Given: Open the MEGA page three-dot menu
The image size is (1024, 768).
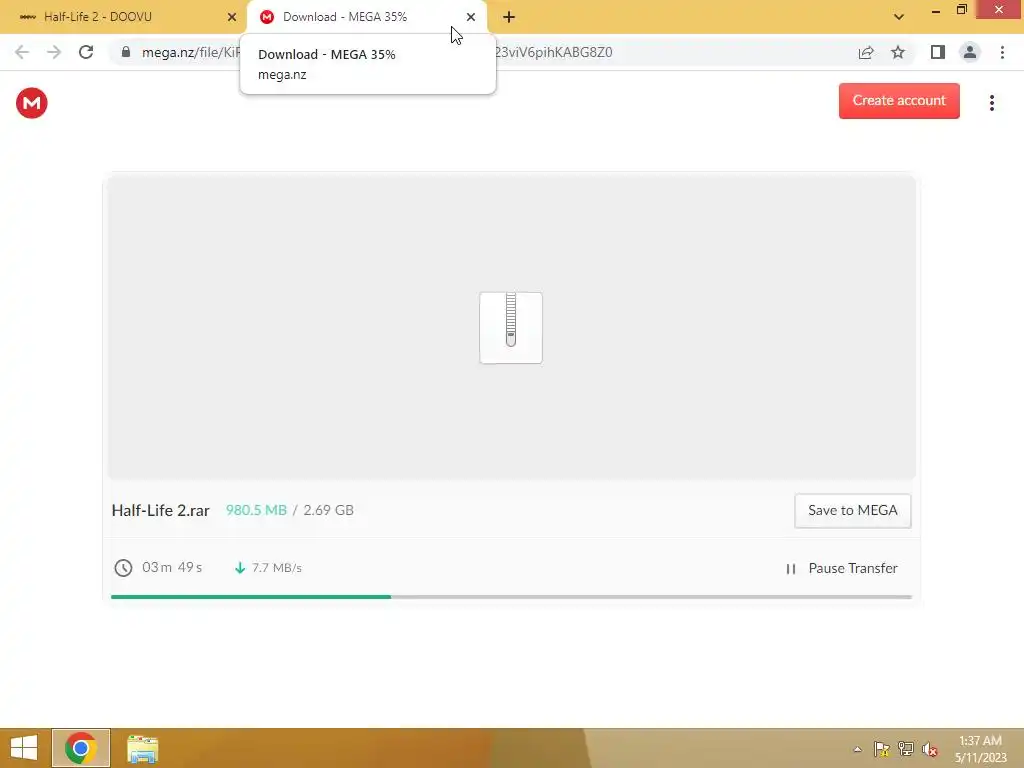Looking at the screenshot, I should pyautogui.click(x=991, y=103).
